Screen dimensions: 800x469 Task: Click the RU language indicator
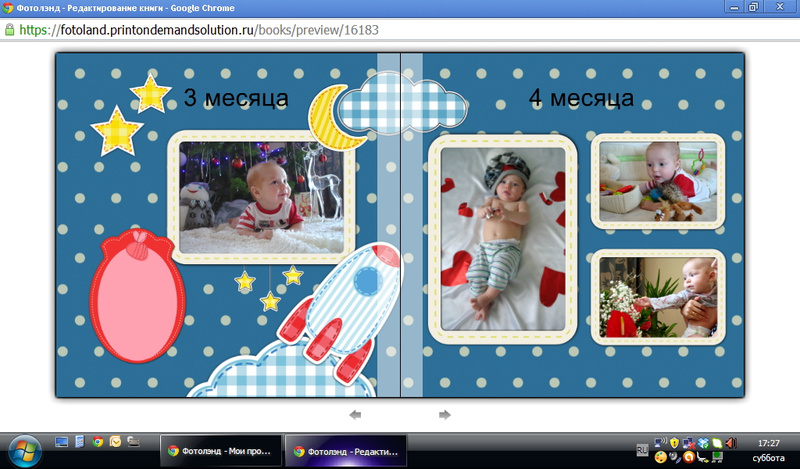642,450
